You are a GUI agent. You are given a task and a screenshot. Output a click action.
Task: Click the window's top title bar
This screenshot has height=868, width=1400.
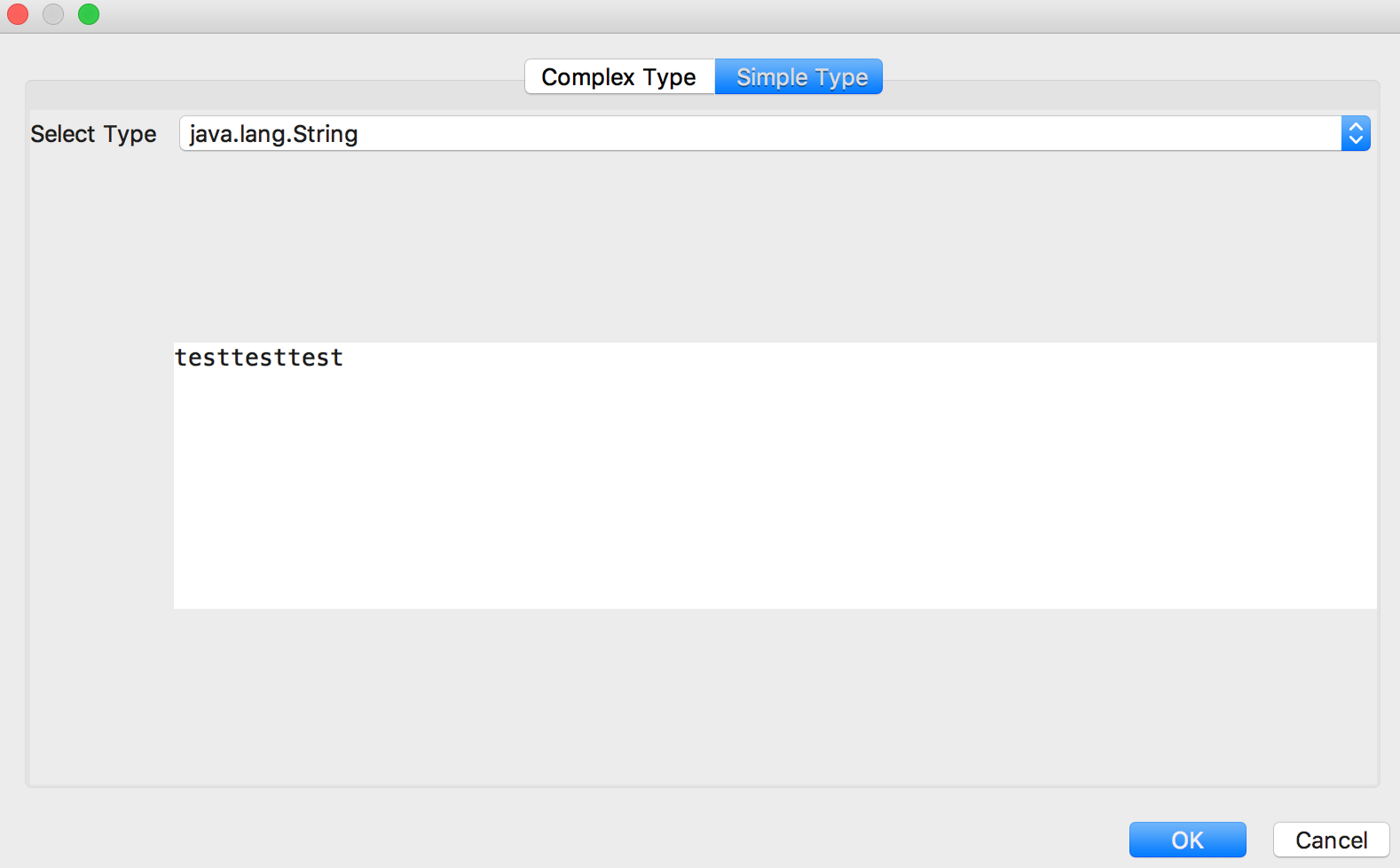coord(699,15)
